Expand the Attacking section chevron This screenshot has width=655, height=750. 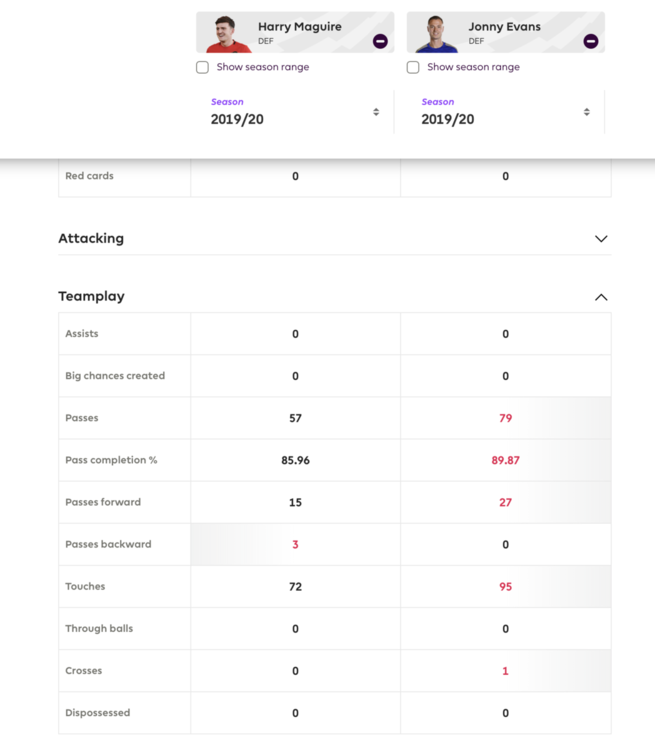pos(601,239)
